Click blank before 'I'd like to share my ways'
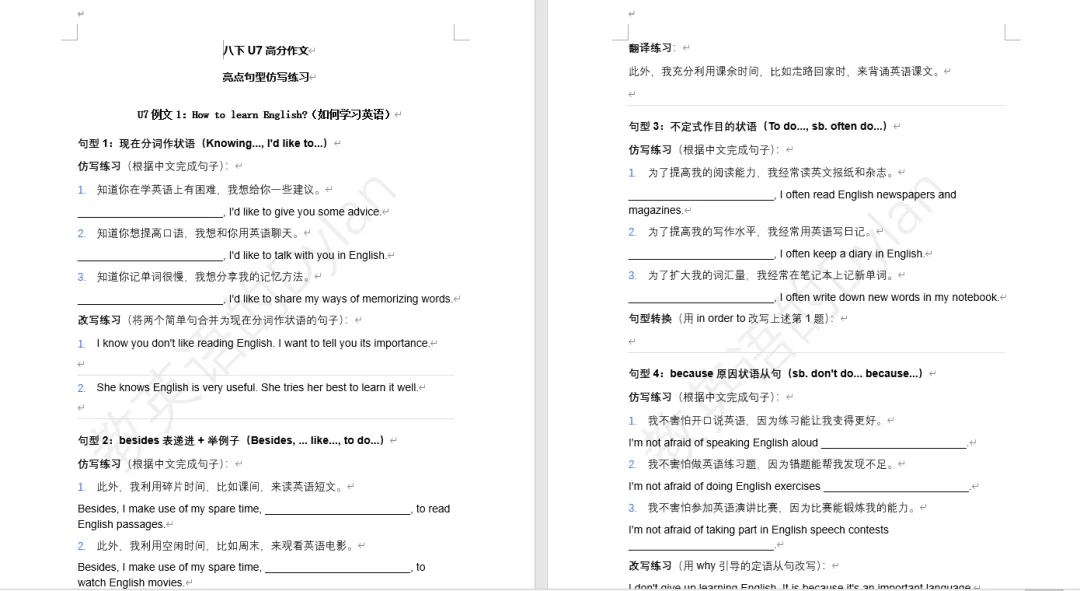This screenshot has width=1080, height=591. (150, 298)
